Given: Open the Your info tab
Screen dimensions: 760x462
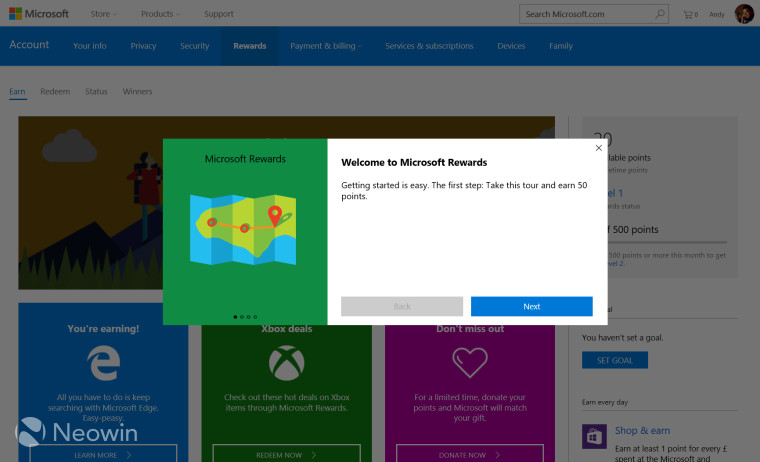Looking at the screenshot, I should pyautogui.click(x=90, y=46).
